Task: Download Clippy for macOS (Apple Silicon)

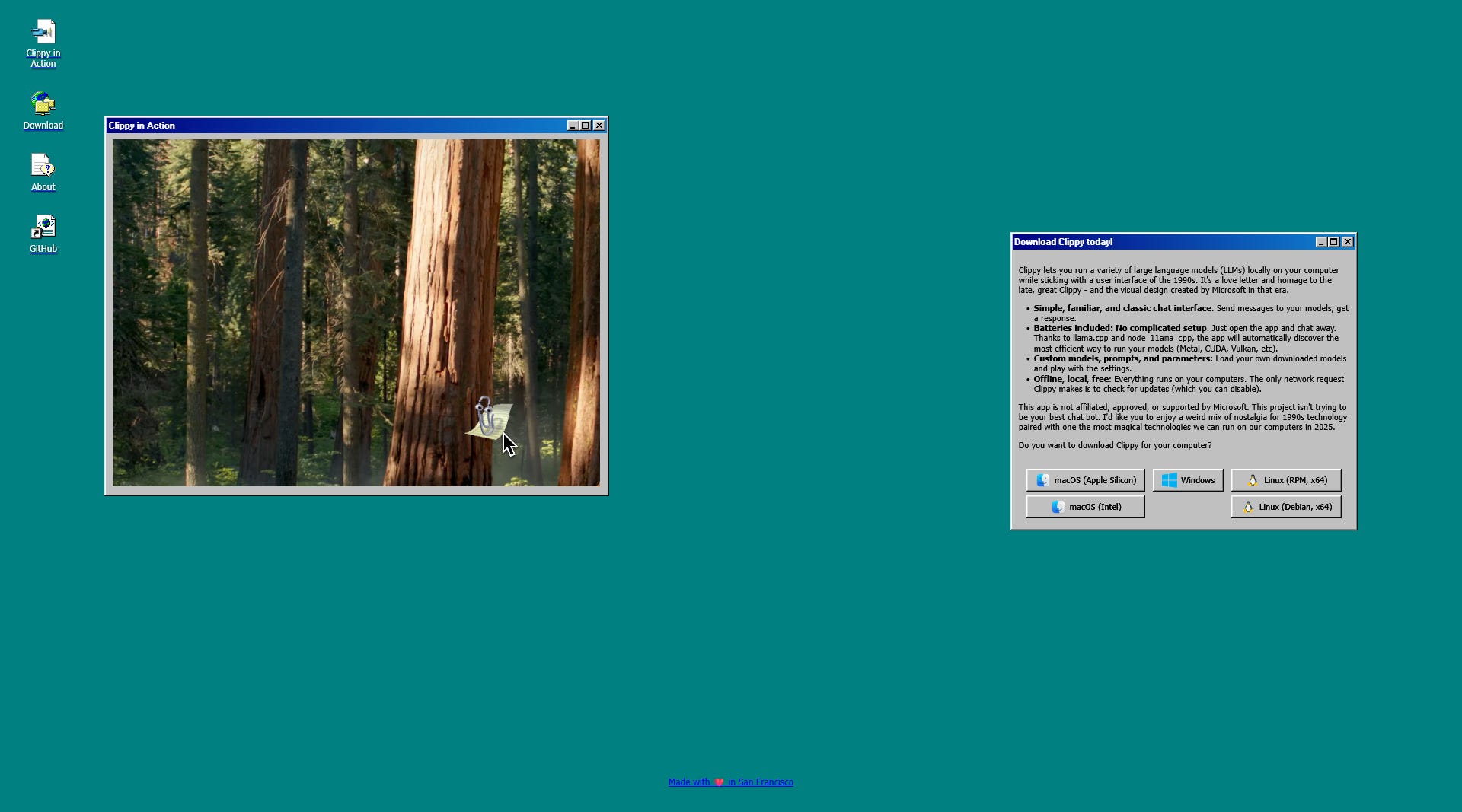Action: pyautogui.click(x=1085, y=480)
